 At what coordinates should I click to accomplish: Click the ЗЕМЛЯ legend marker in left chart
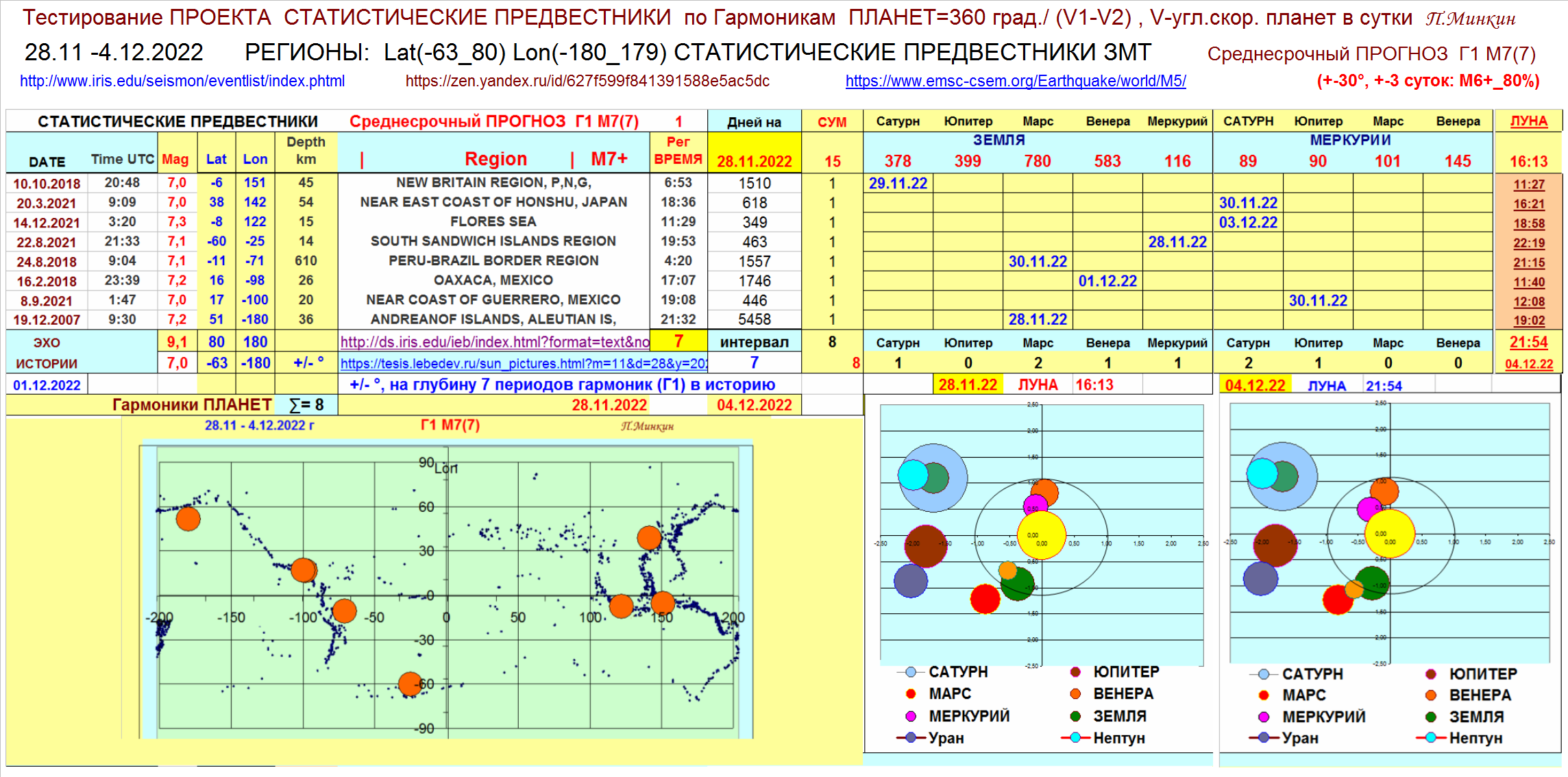(x=1075, y=716)
